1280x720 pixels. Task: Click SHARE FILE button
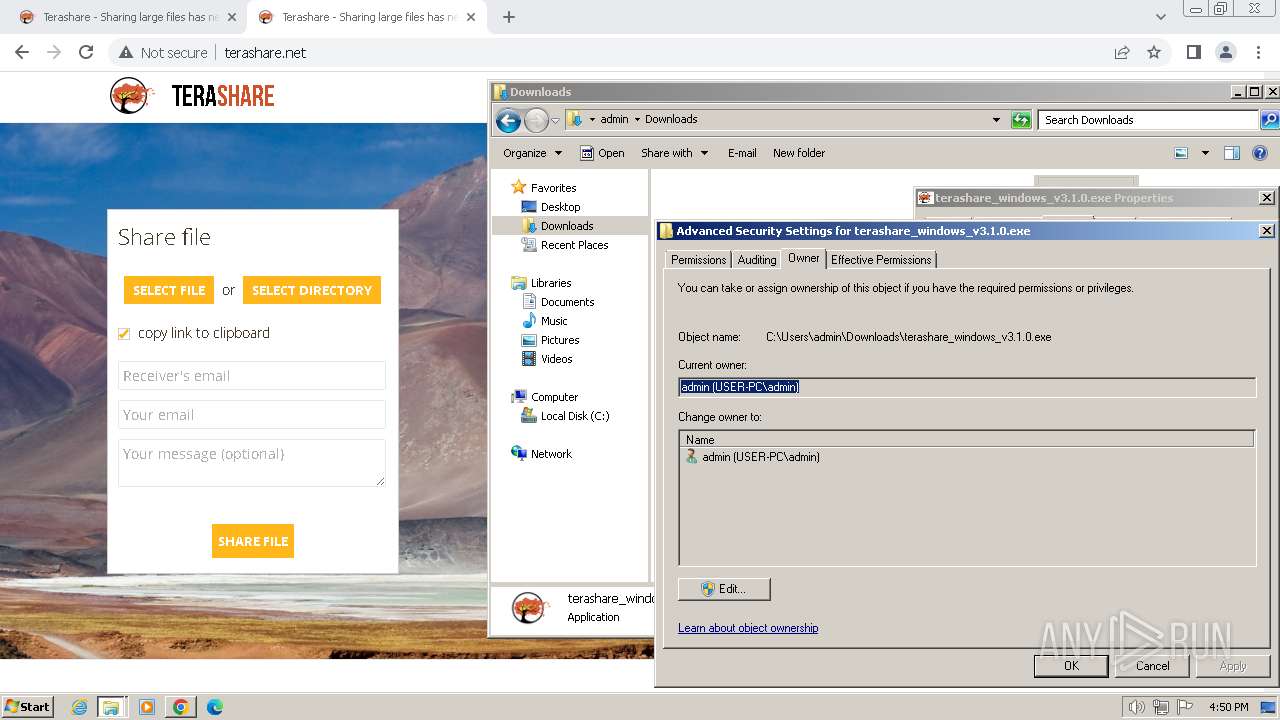pyautogui.click(x=253, y=541)
